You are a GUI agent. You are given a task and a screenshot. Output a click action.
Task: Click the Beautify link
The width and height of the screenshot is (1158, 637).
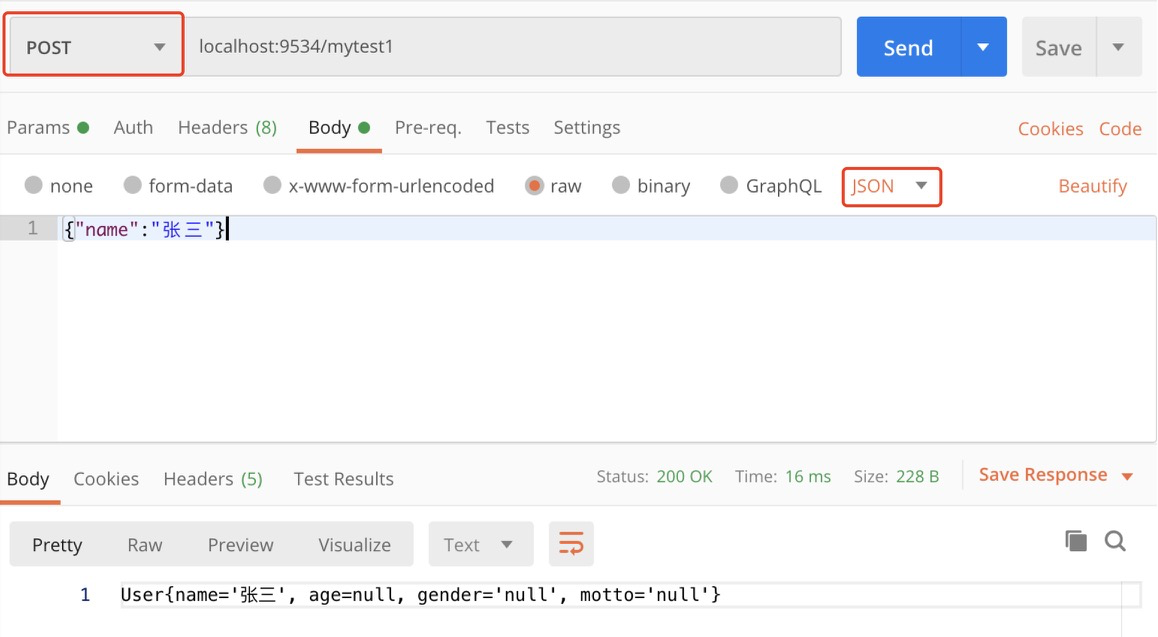1092,186
